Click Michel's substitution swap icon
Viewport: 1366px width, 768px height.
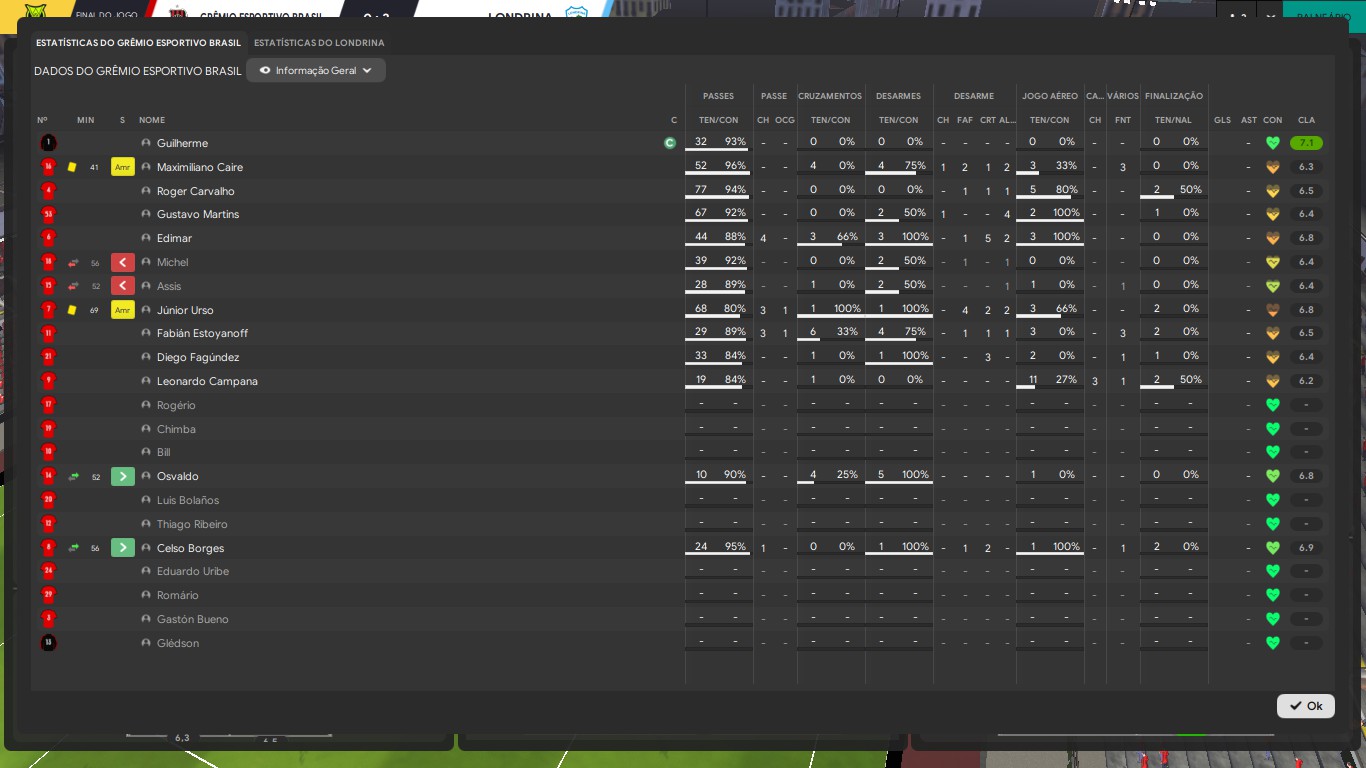(73, 262)
